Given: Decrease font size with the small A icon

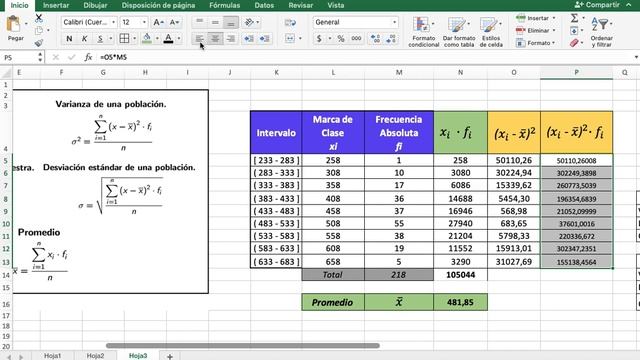Looking at the screenshot, I should click(174, 22).
